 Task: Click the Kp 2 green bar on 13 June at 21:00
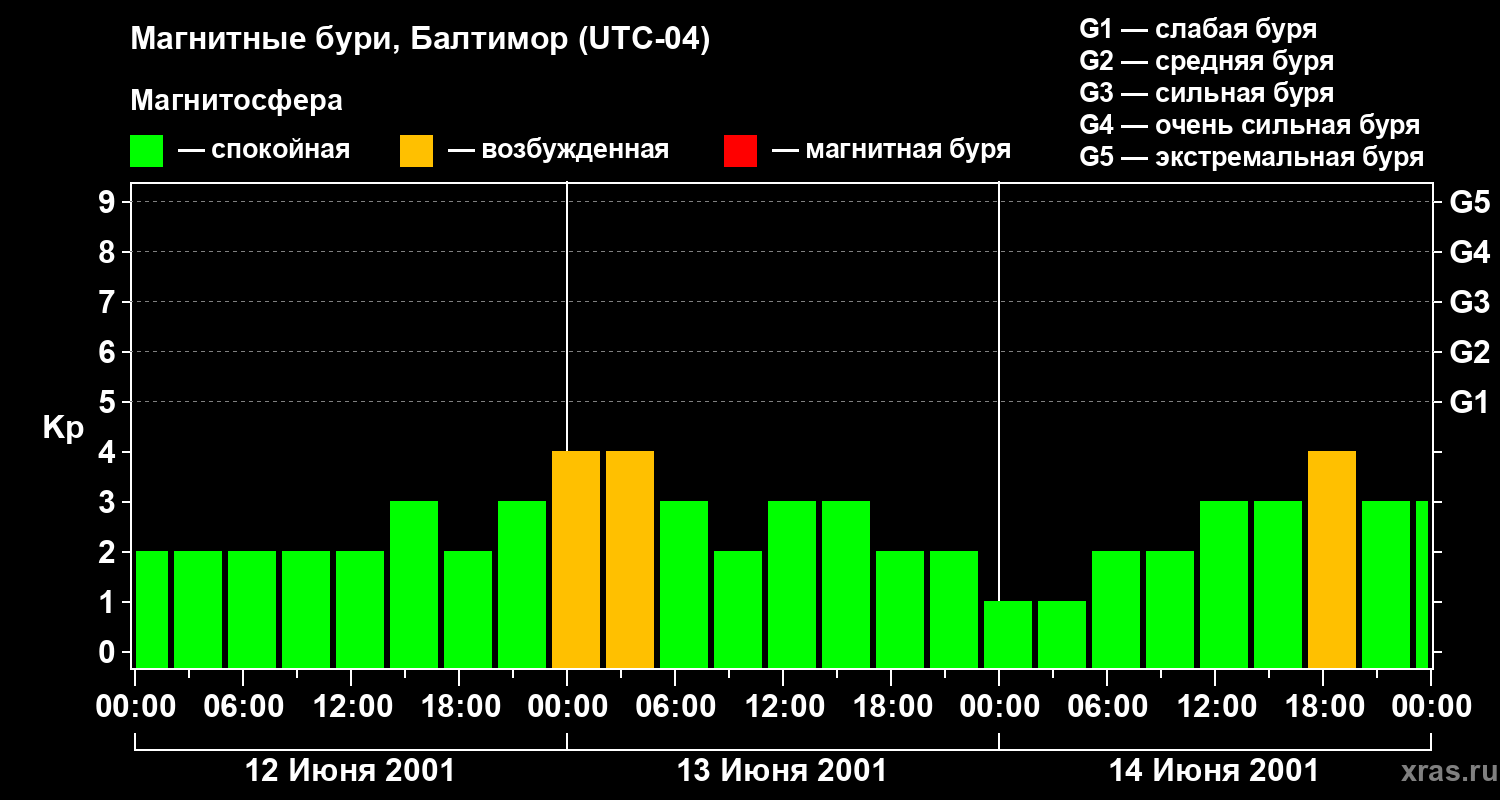tap(954, 609)
